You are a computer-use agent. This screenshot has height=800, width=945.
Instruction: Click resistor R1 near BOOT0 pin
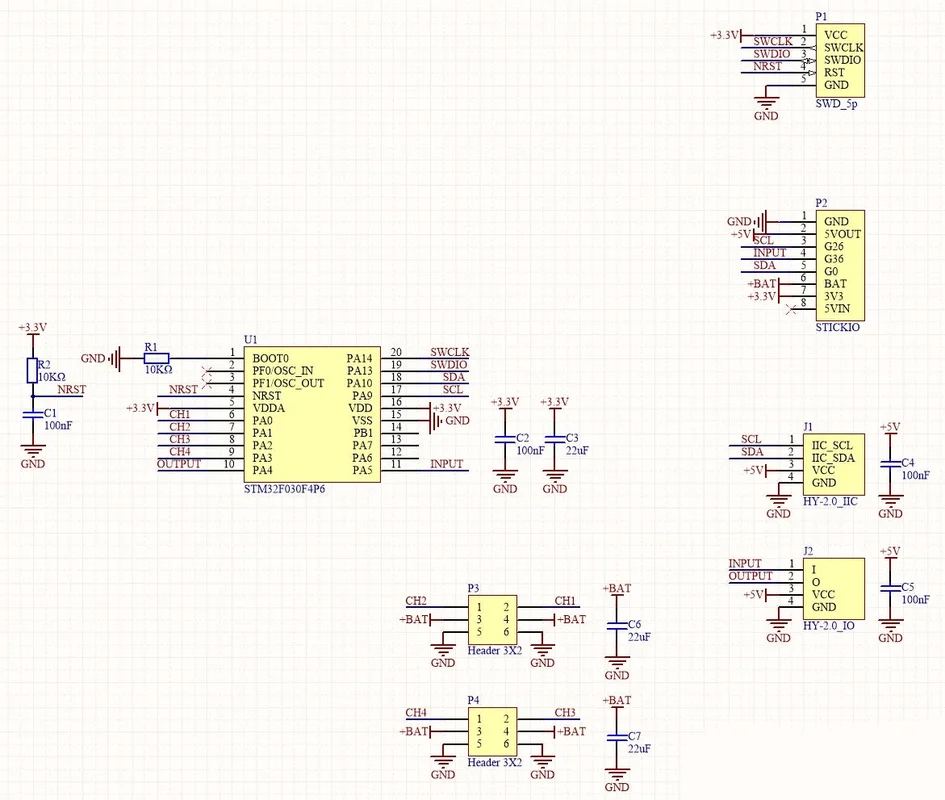click(157, 359)
